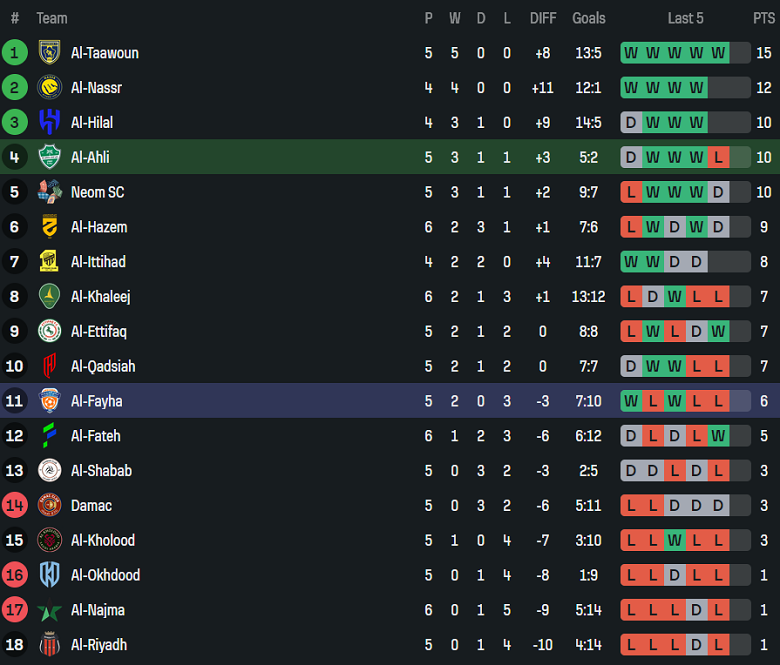Viewport: 780px width, 665px height.
Task: Click Al-Najma's red position 17 badge
Action: (15, 610)
